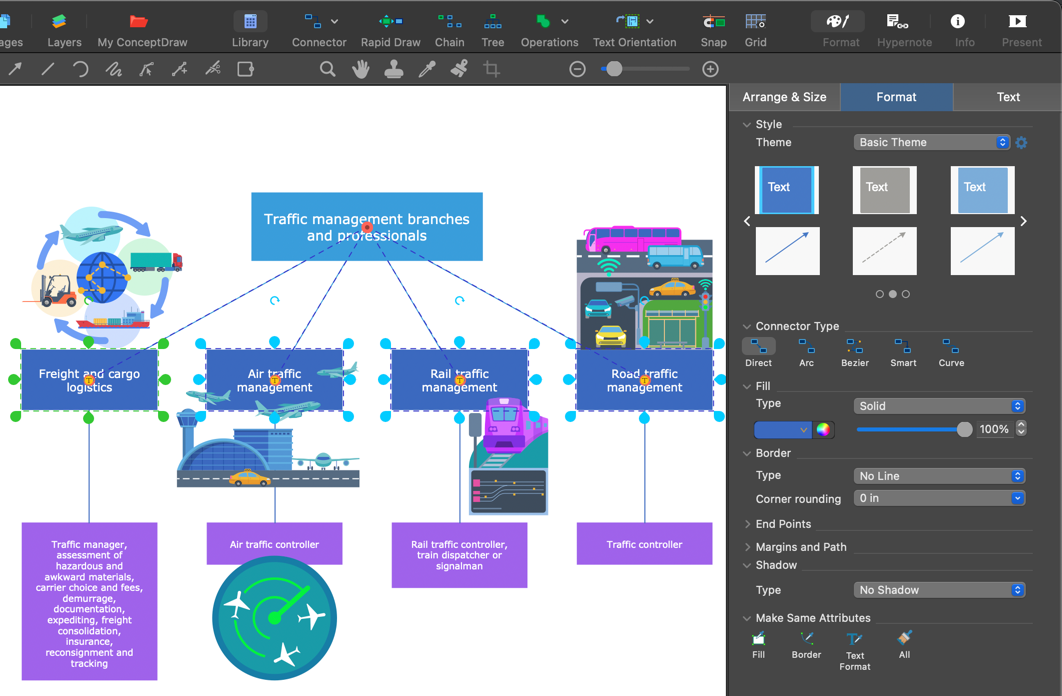Open the Library panel
The height and width of the screenshot is (696, 1062).
pyautogui.click(x=250, y=30)
